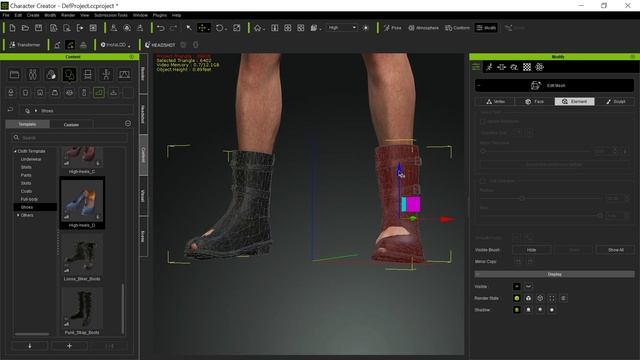Toggle the first Visible option icon
This screenshot has width=640, height=360.
(517, 286)
